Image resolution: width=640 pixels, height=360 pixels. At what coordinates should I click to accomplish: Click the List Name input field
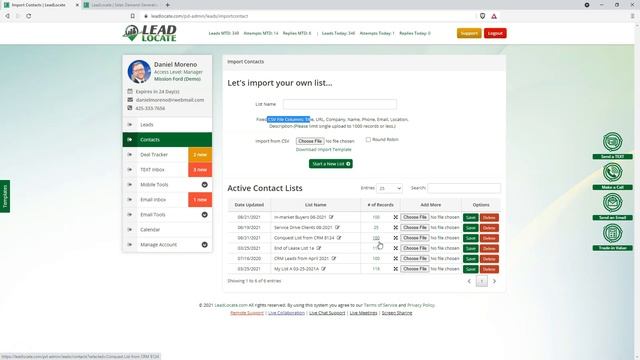[340, 104]
